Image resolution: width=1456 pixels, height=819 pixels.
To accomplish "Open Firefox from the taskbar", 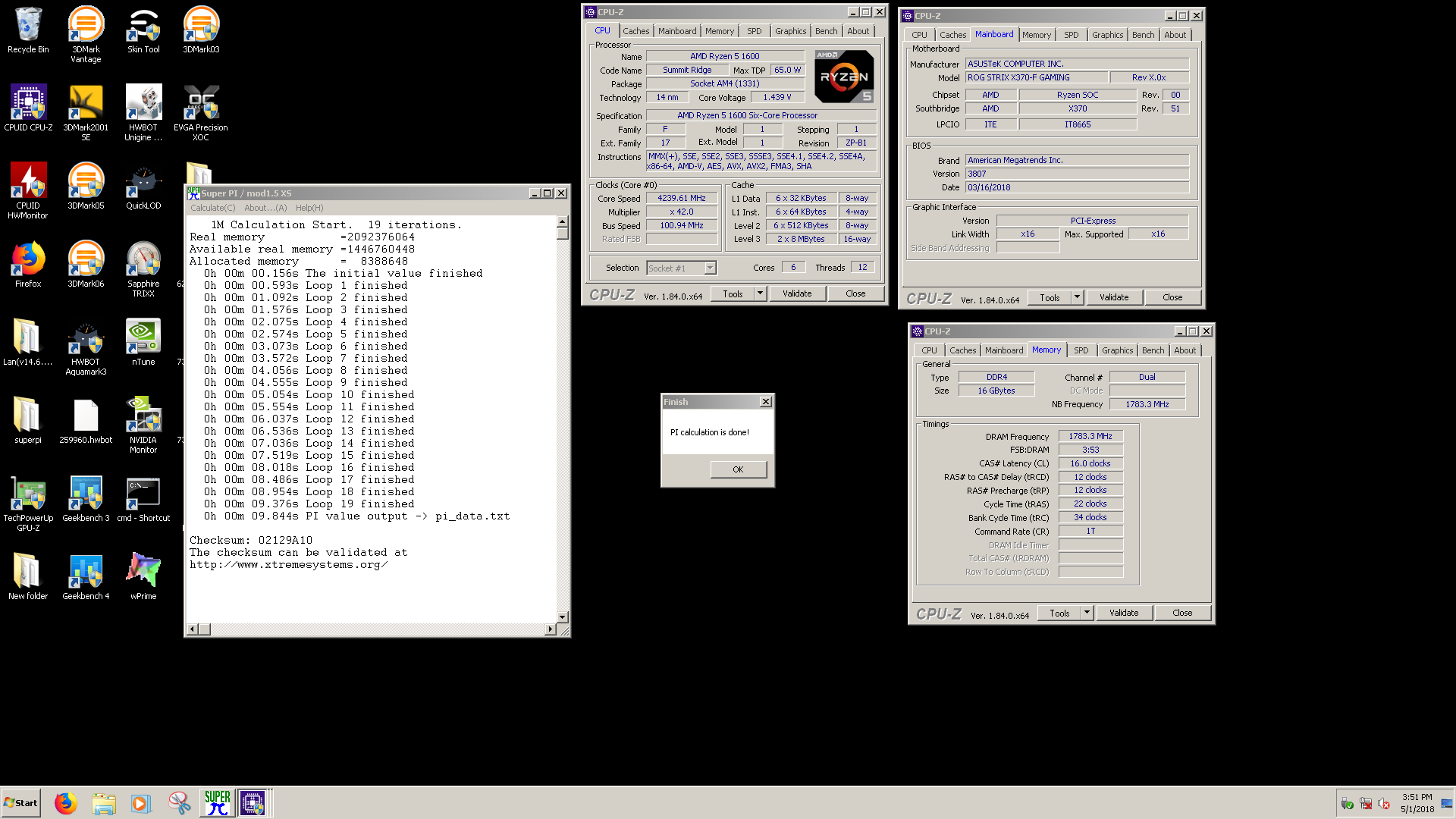I will pos(66,802).
